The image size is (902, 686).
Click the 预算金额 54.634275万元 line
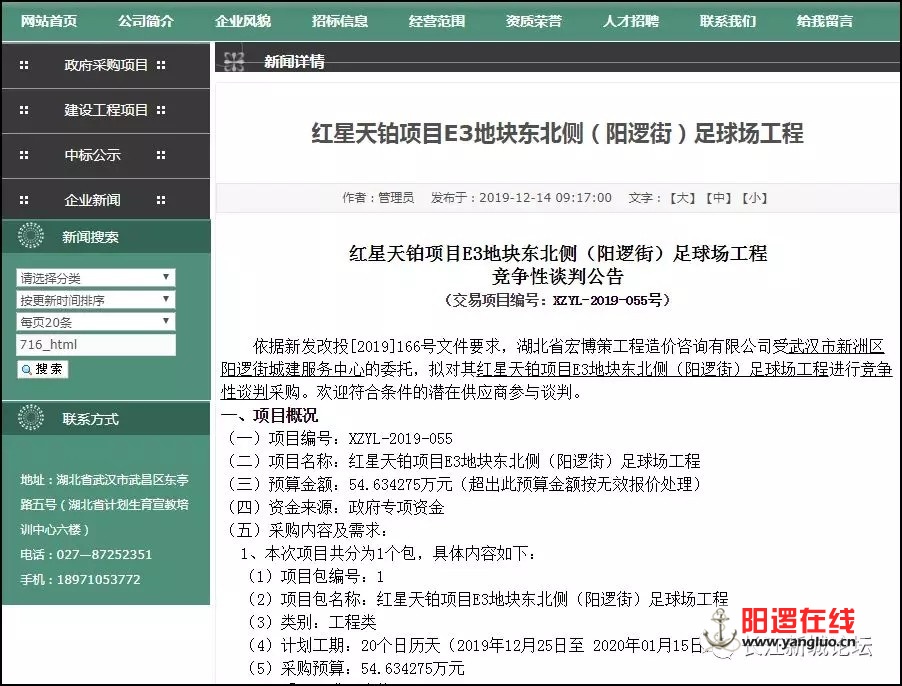[465, 484]
